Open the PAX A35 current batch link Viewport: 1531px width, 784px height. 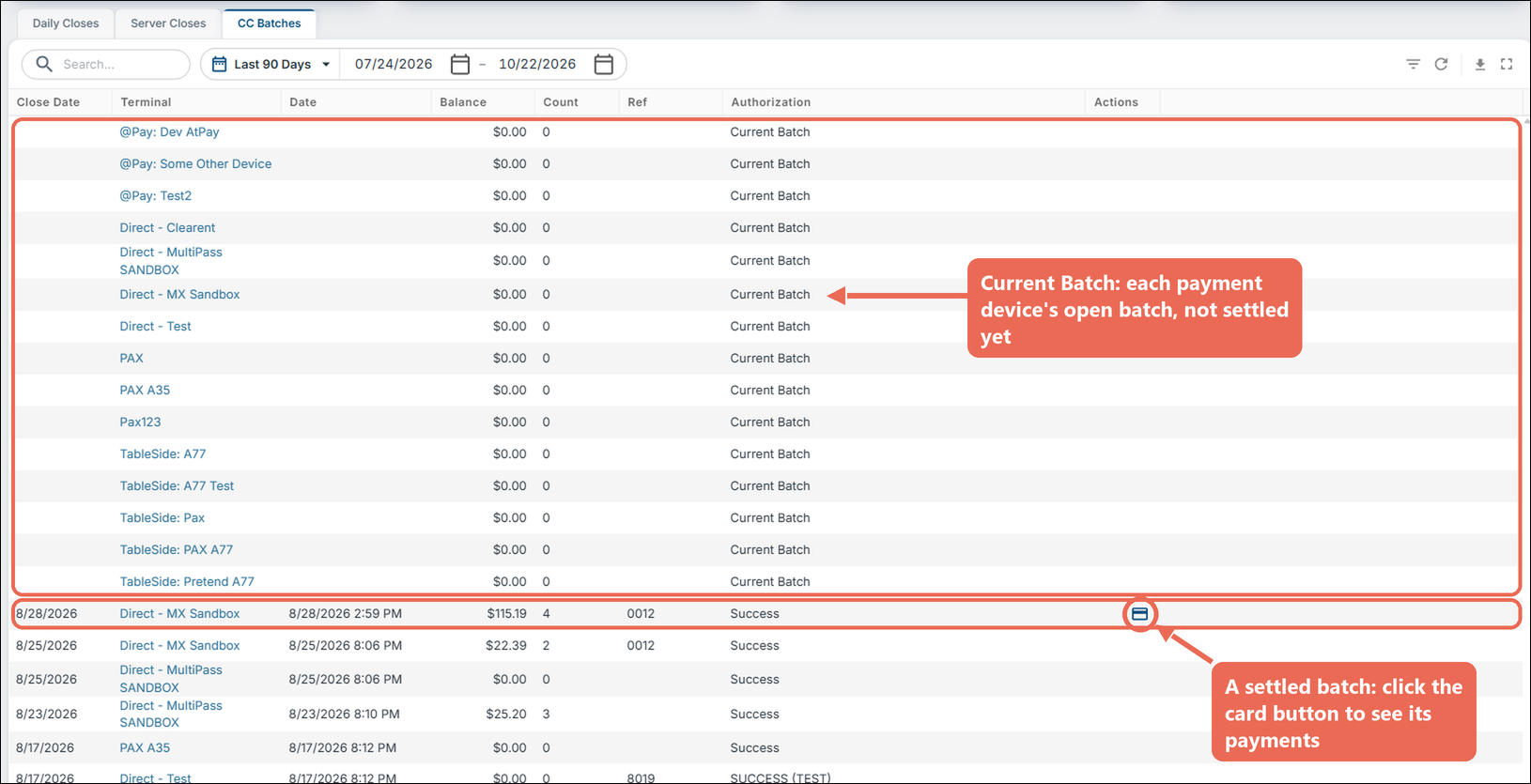(x=145, y=391)
